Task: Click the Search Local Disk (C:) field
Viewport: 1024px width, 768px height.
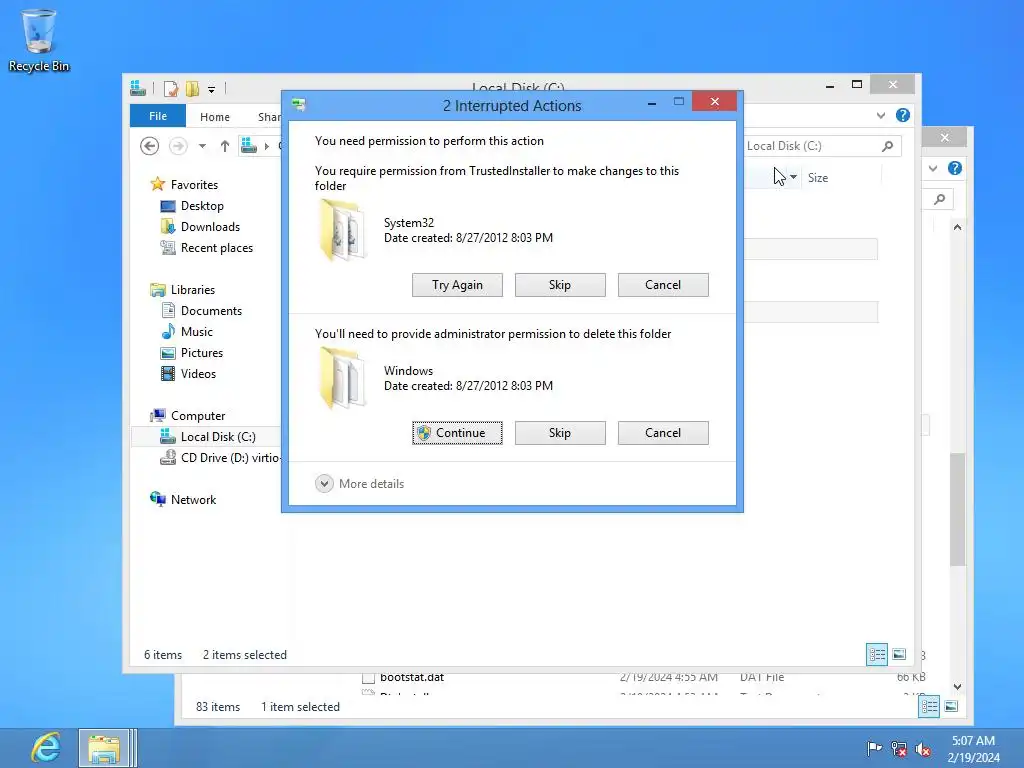Action: 811,146
